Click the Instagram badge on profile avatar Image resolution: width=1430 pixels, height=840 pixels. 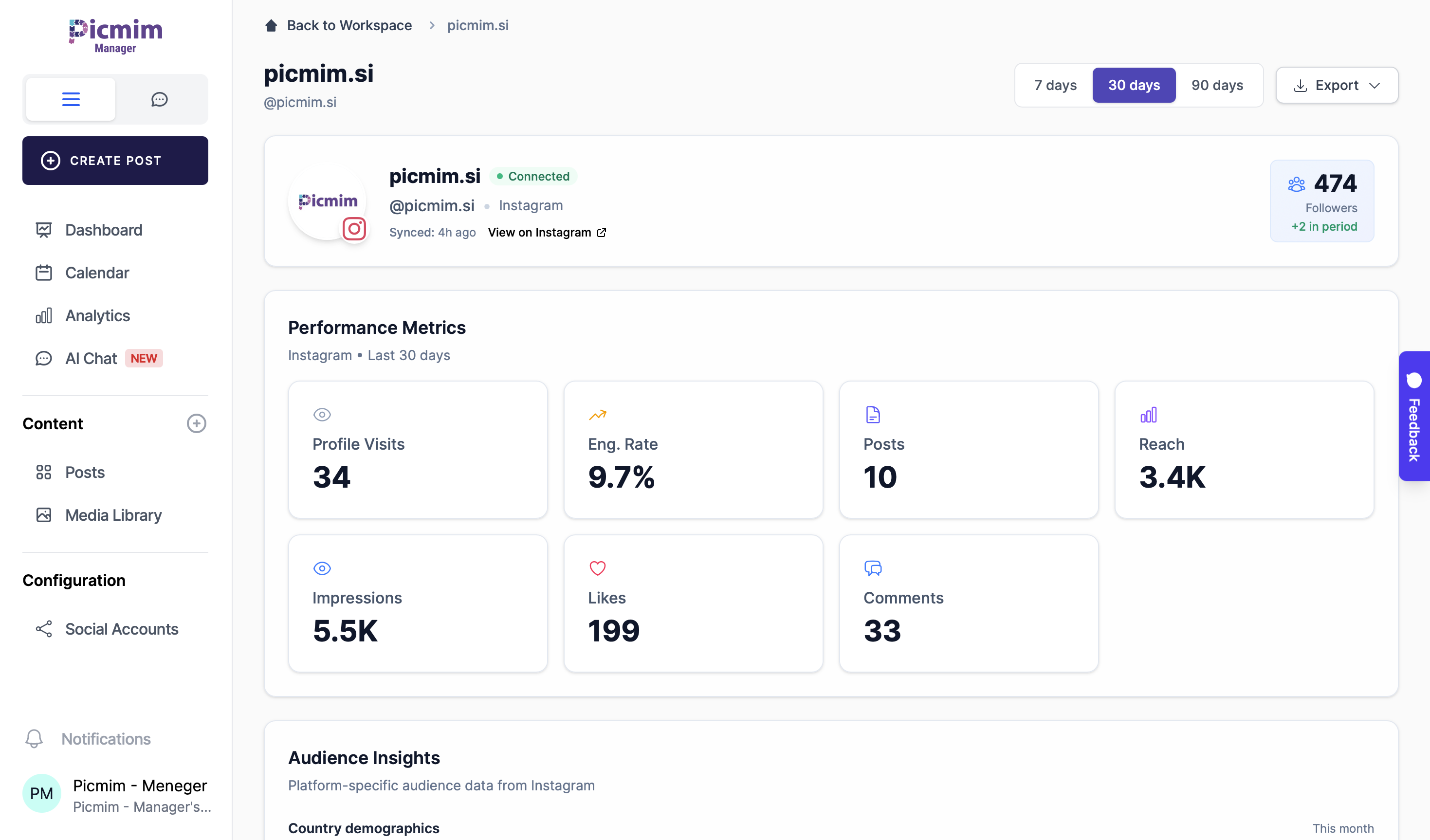tap(354, 229)
